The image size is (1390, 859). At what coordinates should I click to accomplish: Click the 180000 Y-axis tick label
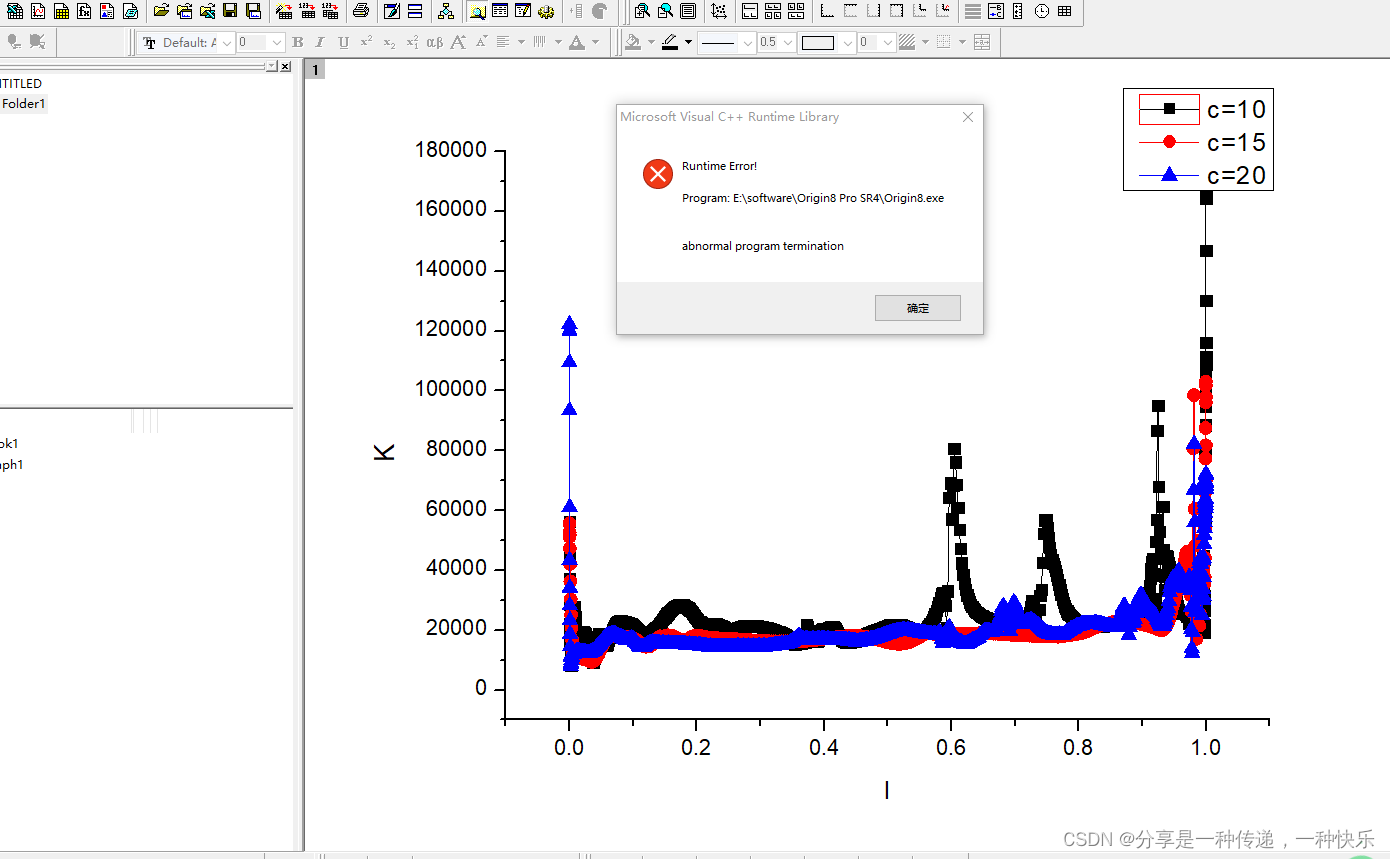pyautogui.click(x=451, y=150)
